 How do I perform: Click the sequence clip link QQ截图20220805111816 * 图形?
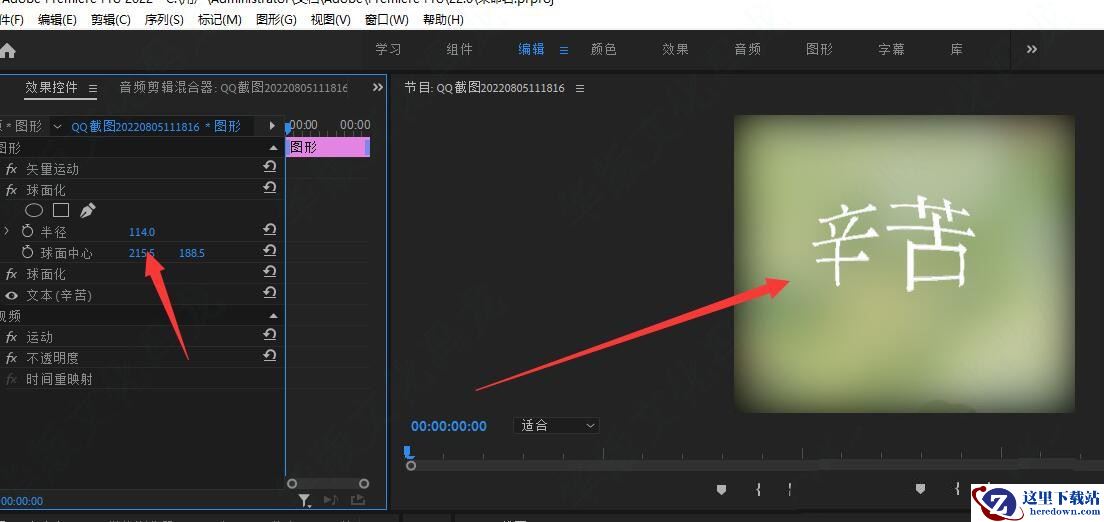156,127
